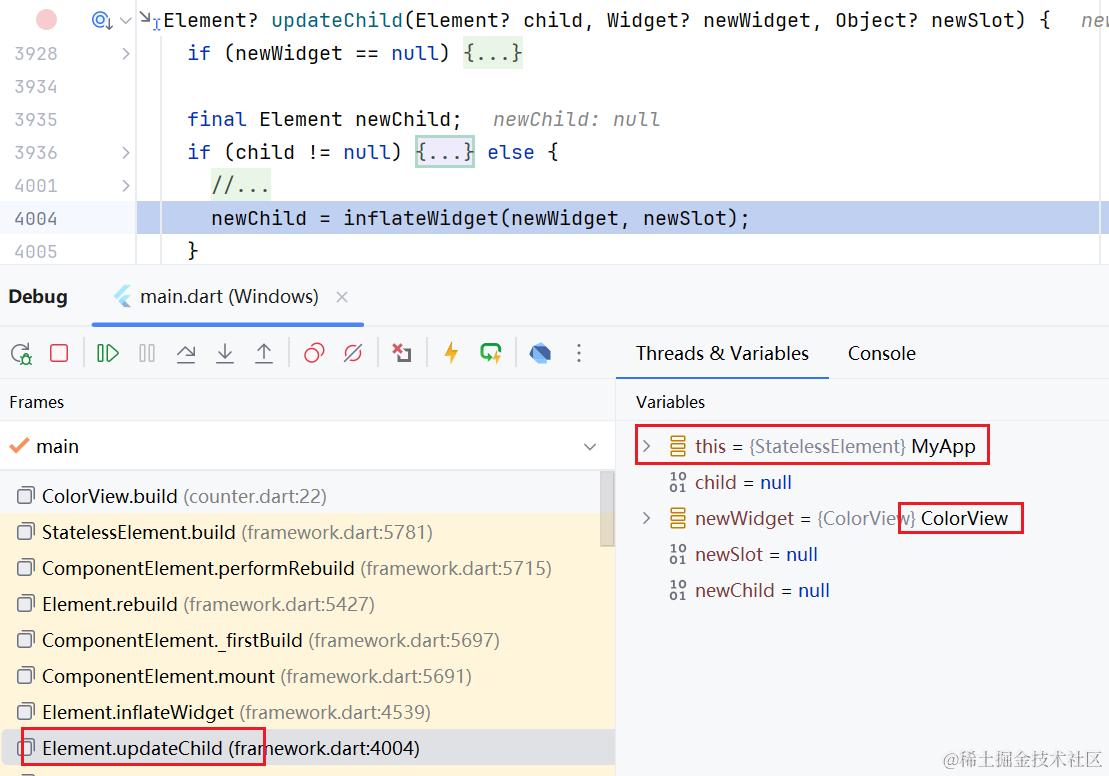Image resolution: width=1109 pixels, height=776 pixels.
Task: Click the Step Into arrow
Action: (x=225, y=353)
